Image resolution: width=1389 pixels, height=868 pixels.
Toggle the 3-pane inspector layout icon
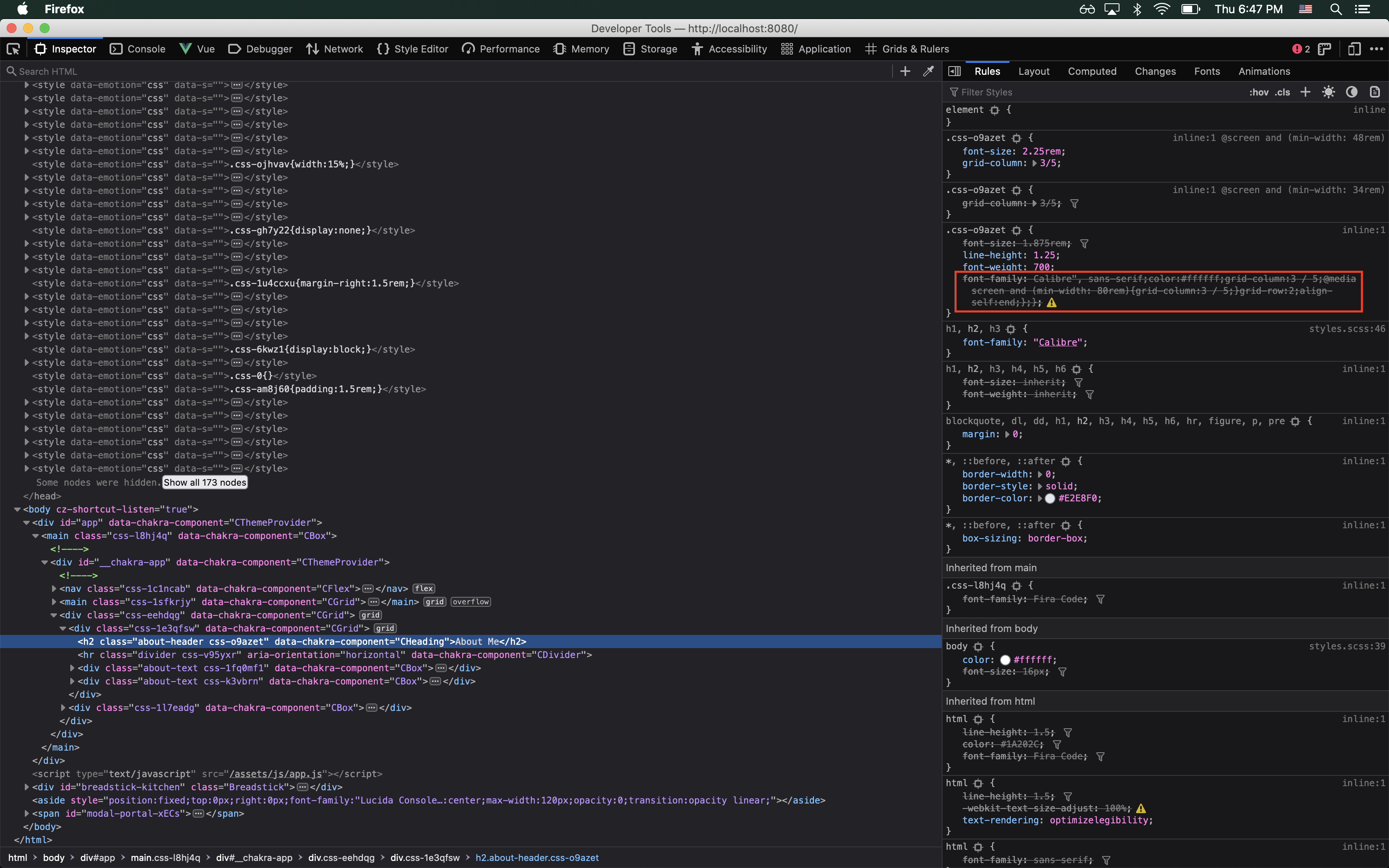tap(955, 71)
